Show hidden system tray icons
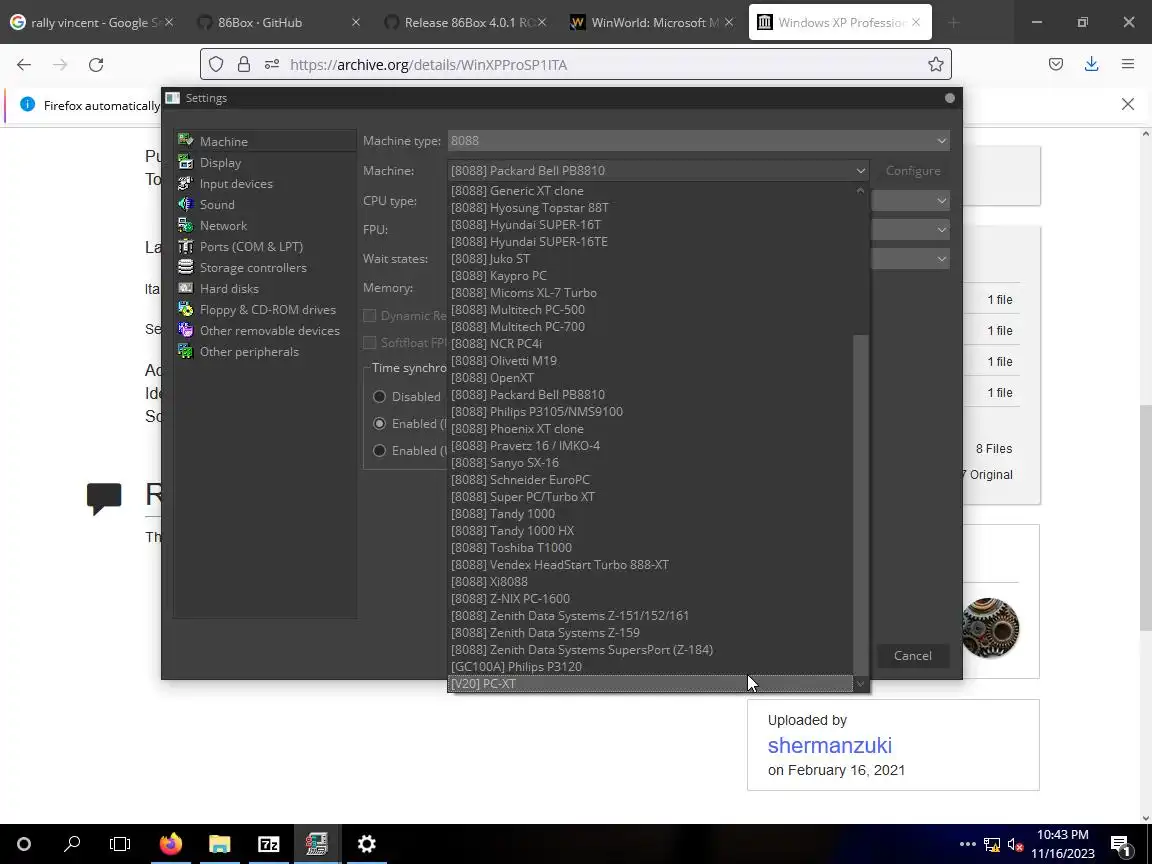Image resolution: width=1152 pixels, height=864 pixels. pos(968,844)
